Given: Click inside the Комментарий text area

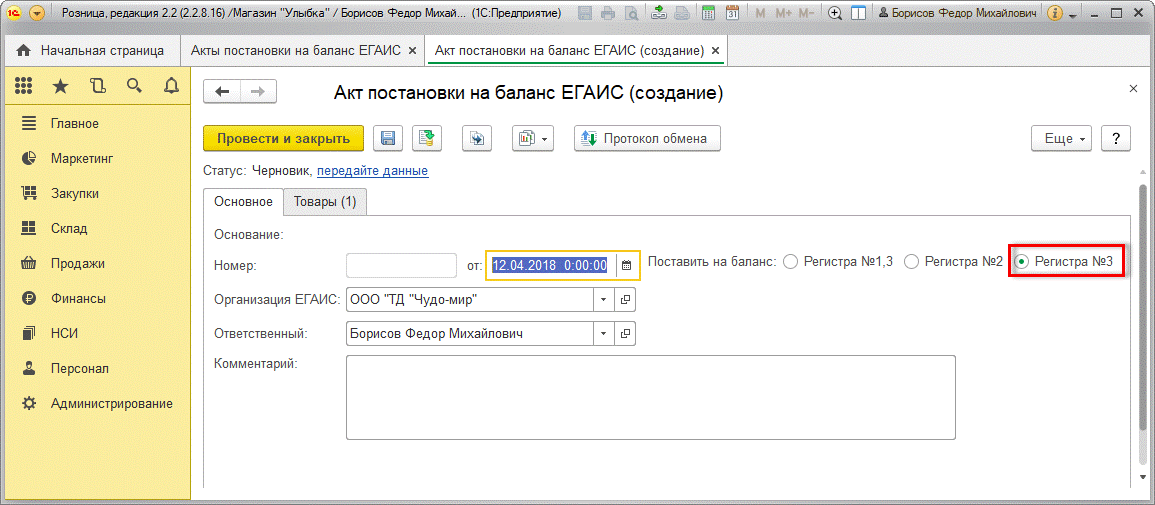Looking at the screenshot, I should pyautogui.click(x=650, y=398).
